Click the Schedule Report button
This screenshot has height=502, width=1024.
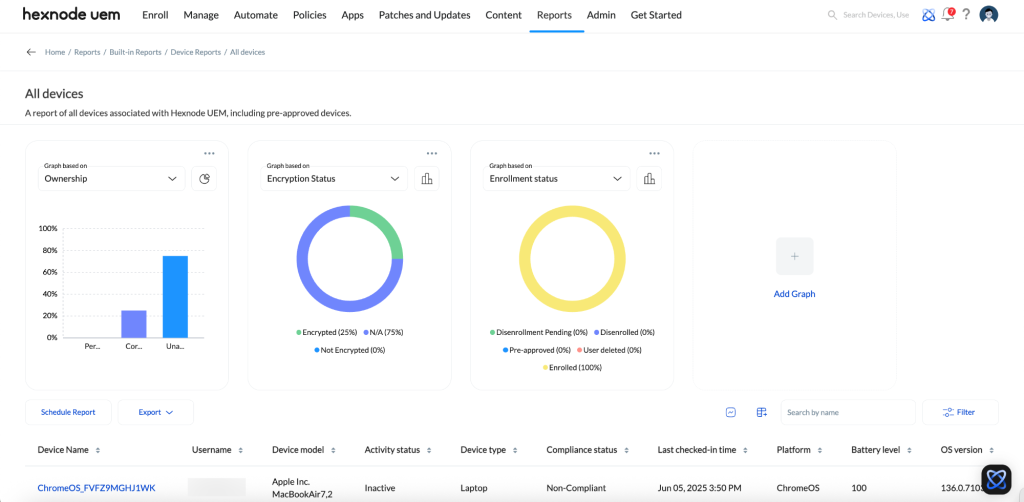click(x=68, y=412)
